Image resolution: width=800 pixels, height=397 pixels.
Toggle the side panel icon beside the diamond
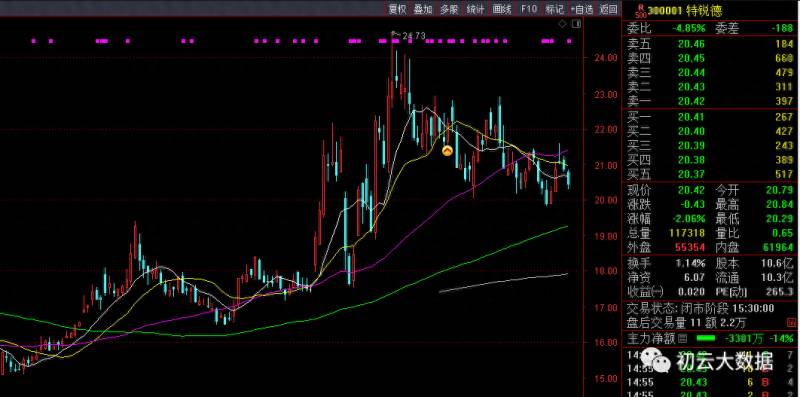(577, 23)
